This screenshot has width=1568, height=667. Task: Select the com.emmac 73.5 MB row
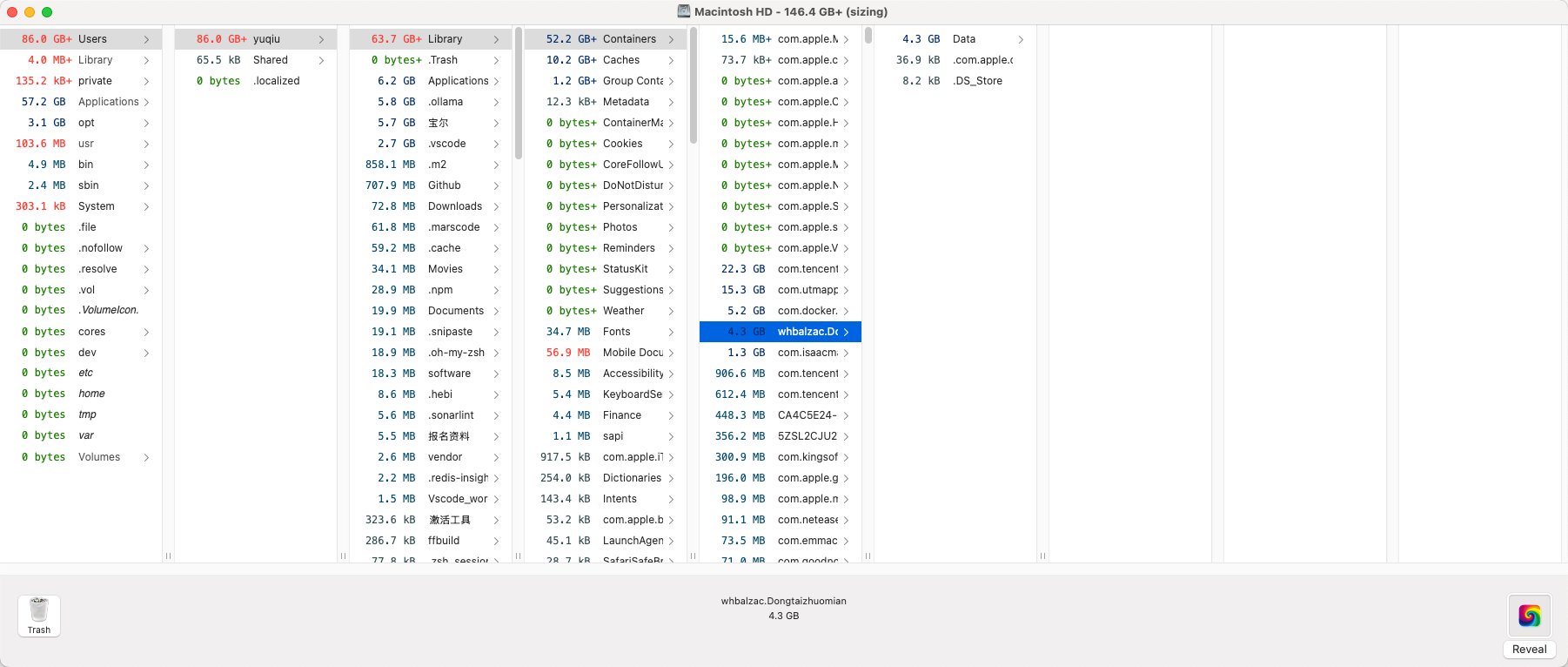pos(781,541)
